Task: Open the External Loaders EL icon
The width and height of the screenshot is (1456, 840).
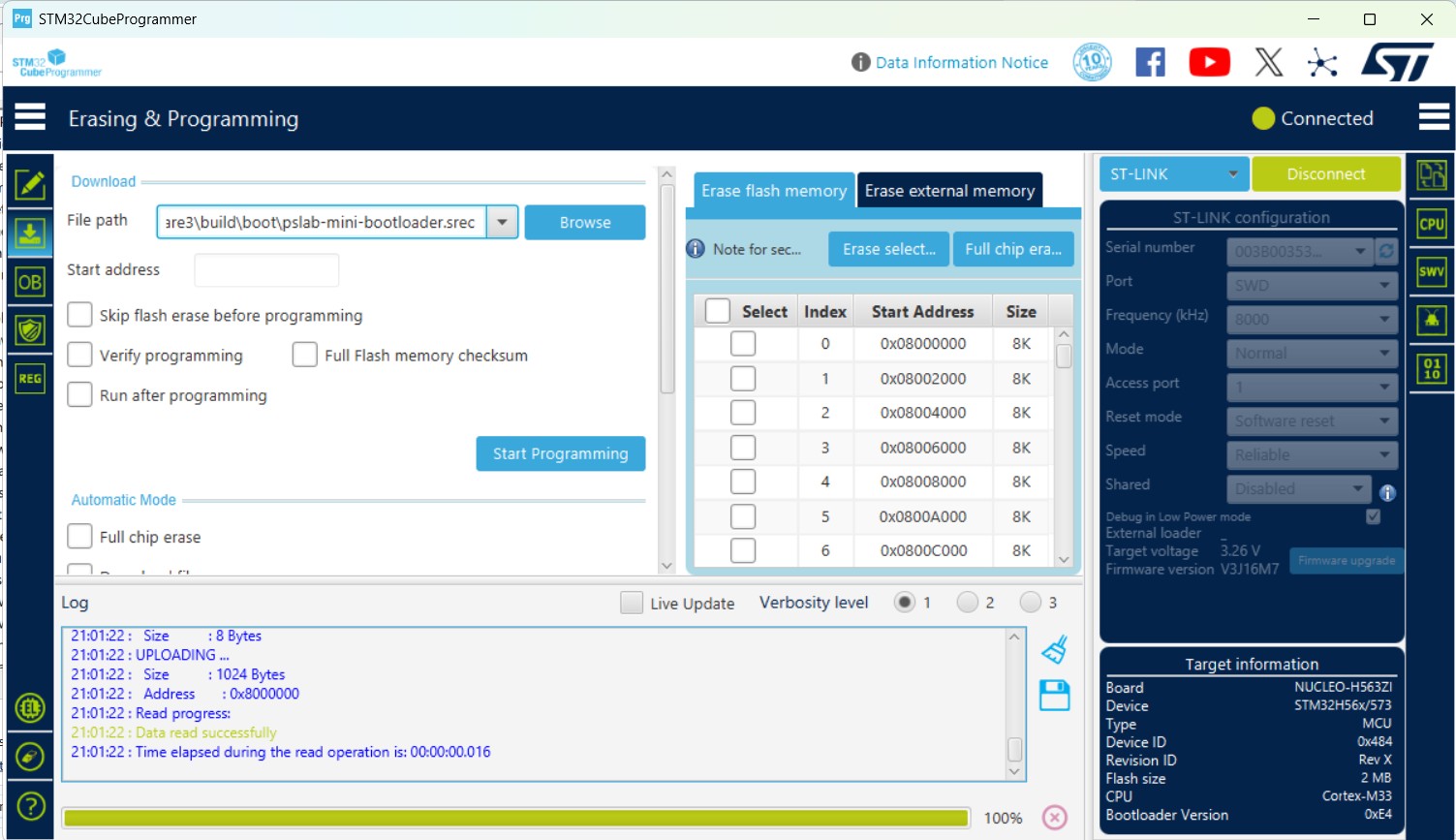Action: click(x=30, y=708)
